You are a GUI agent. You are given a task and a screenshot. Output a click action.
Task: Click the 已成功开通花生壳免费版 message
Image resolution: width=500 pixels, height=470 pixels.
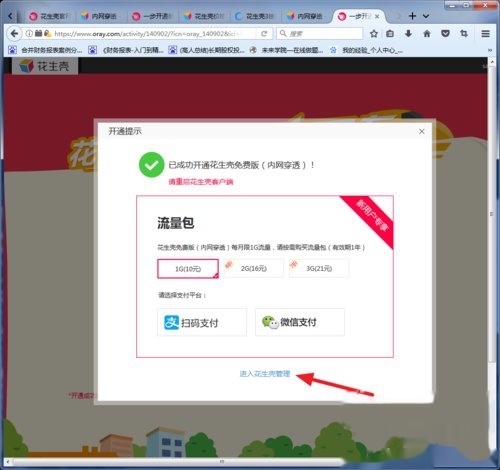[x=241, y=165]
